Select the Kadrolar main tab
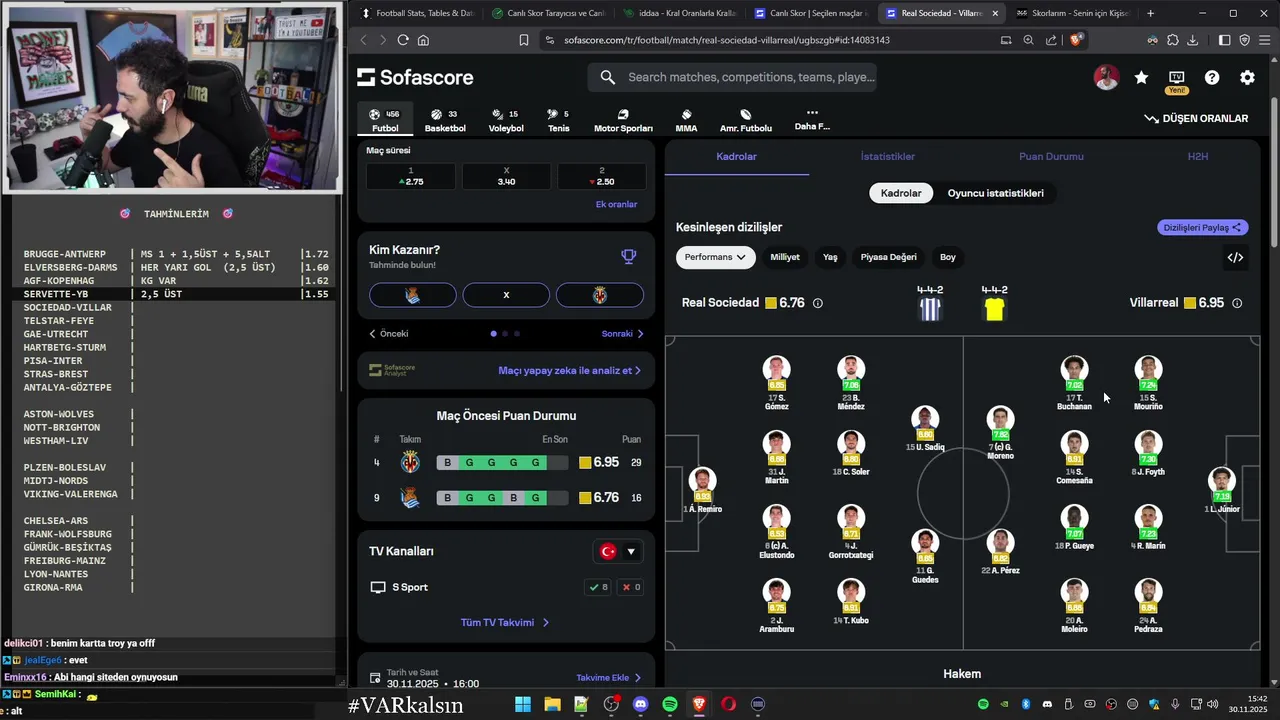 tap(737, 157)
